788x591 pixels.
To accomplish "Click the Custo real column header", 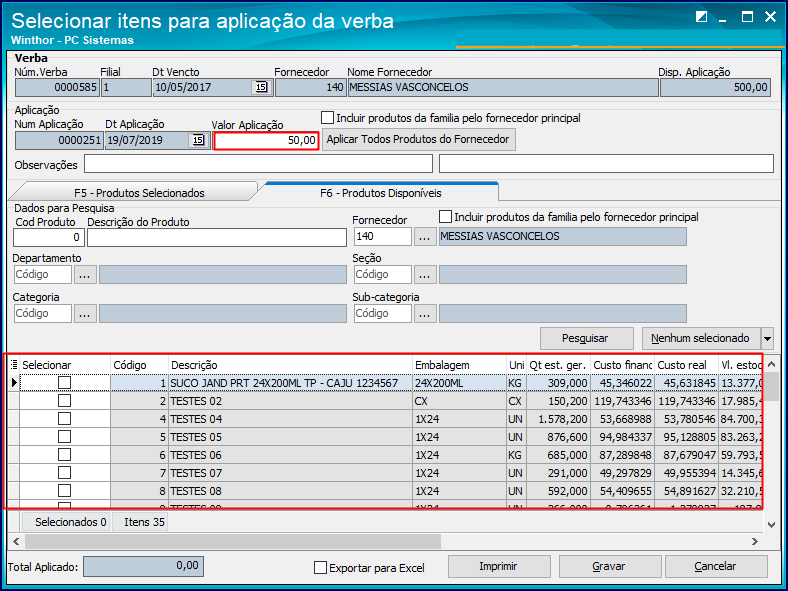I will (686, 365).
